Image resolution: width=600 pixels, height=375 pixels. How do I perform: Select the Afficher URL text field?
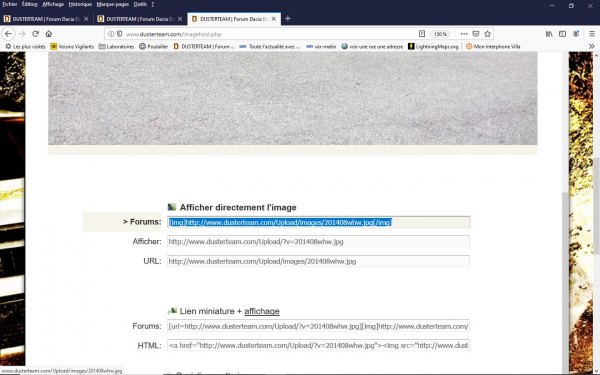coord(318,242)
